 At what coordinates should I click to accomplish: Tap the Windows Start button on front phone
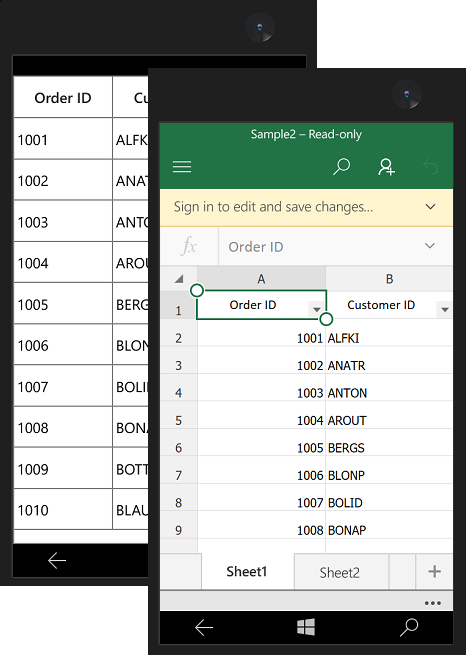point(306,627)
